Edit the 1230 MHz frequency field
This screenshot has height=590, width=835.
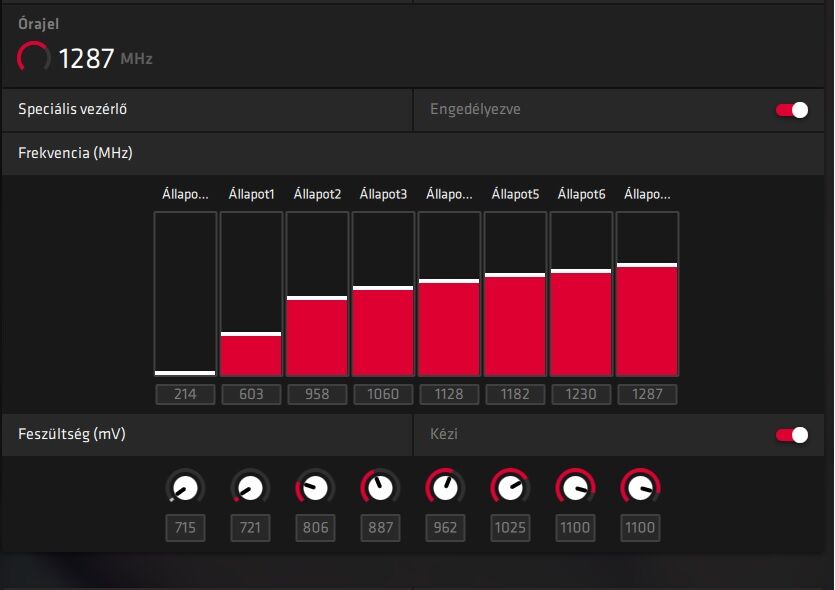tap(582, 395)
